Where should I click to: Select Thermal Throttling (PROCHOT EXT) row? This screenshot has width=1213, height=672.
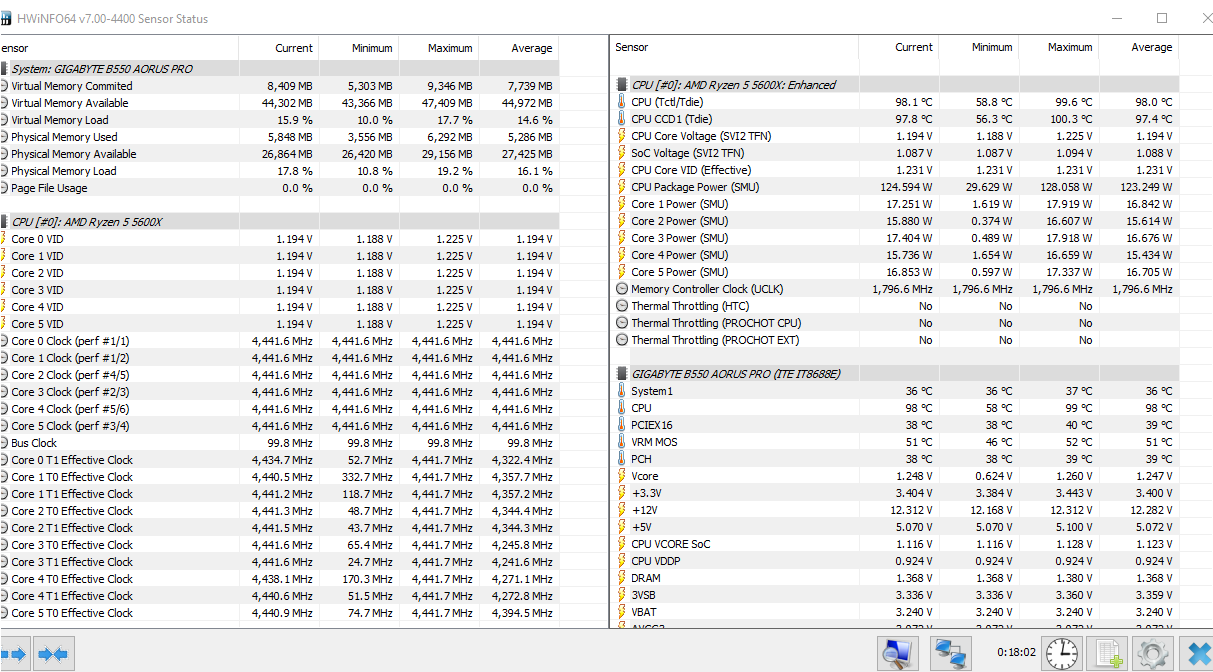coord(895,340)
